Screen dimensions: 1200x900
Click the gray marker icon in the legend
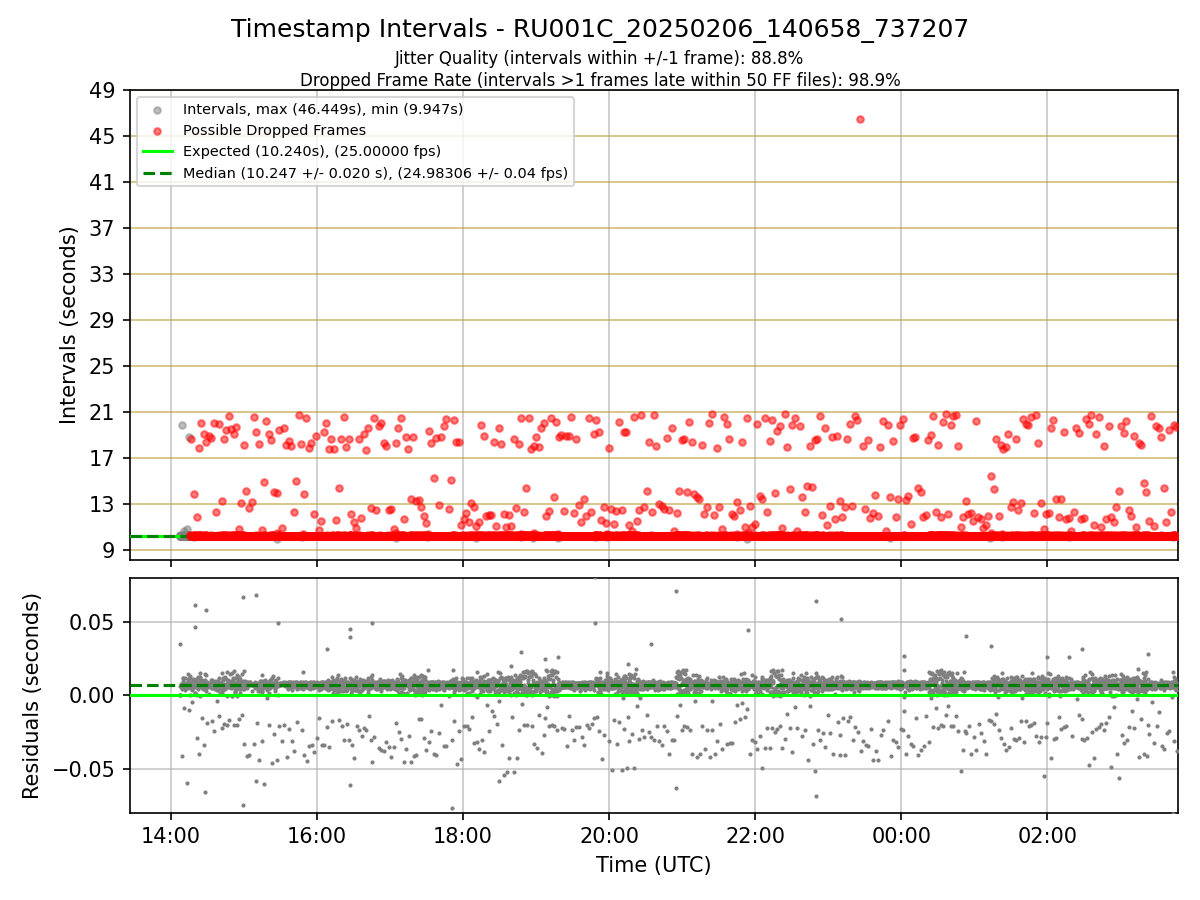click(x=157, y=109)
